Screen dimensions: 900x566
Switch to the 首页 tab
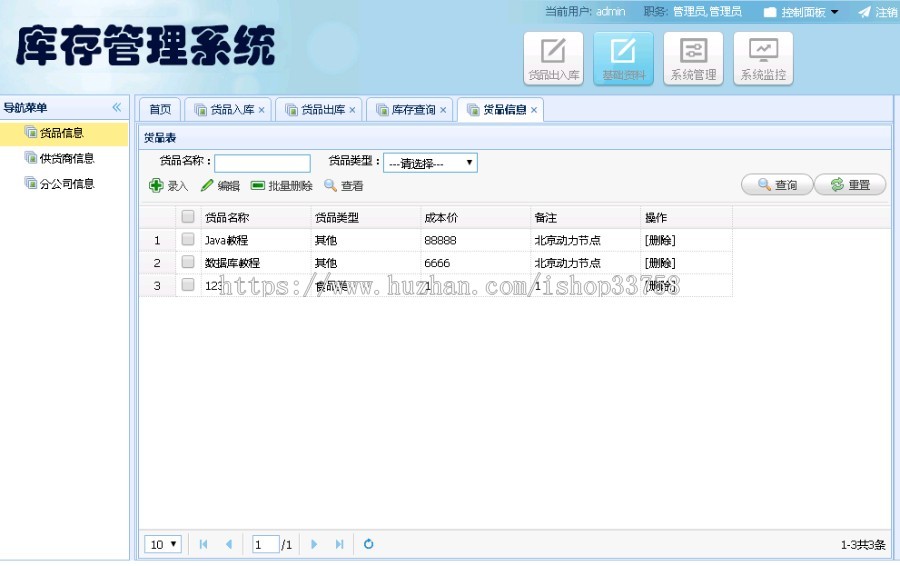point(160,110)
